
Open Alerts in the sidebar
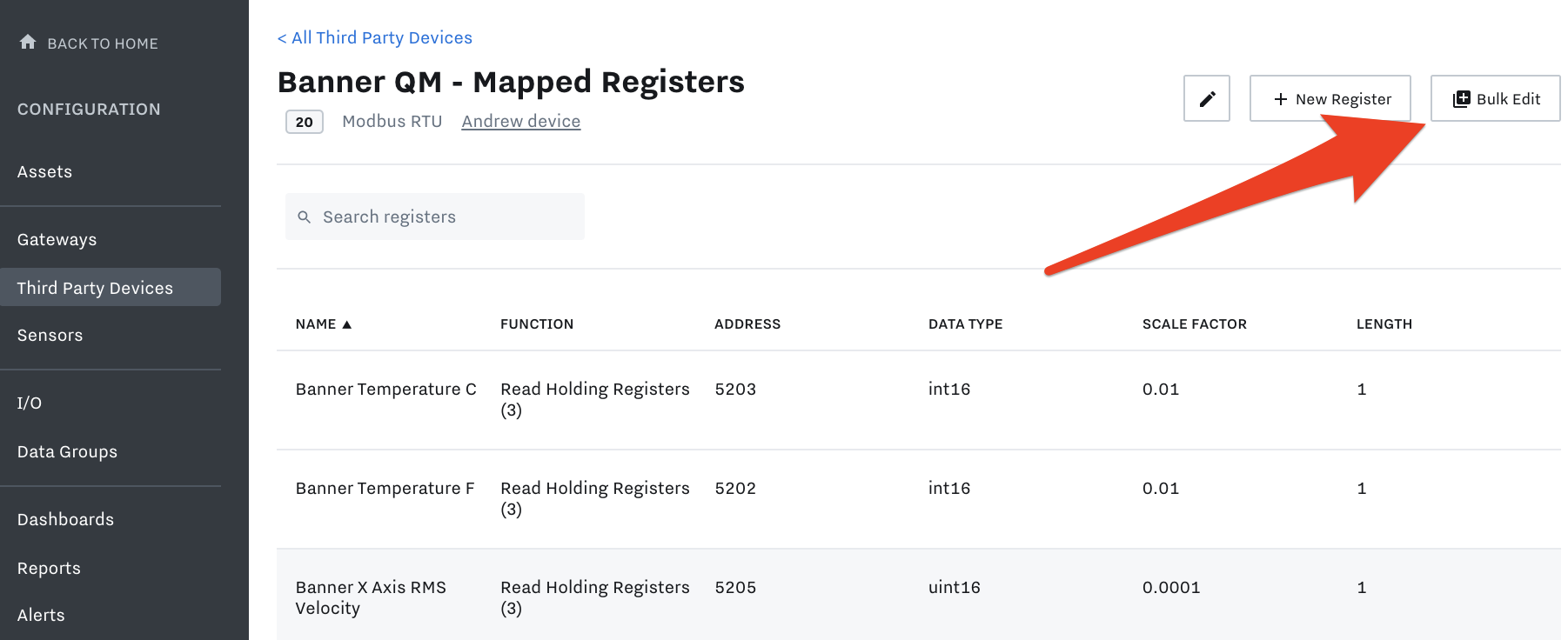(41, 615)
